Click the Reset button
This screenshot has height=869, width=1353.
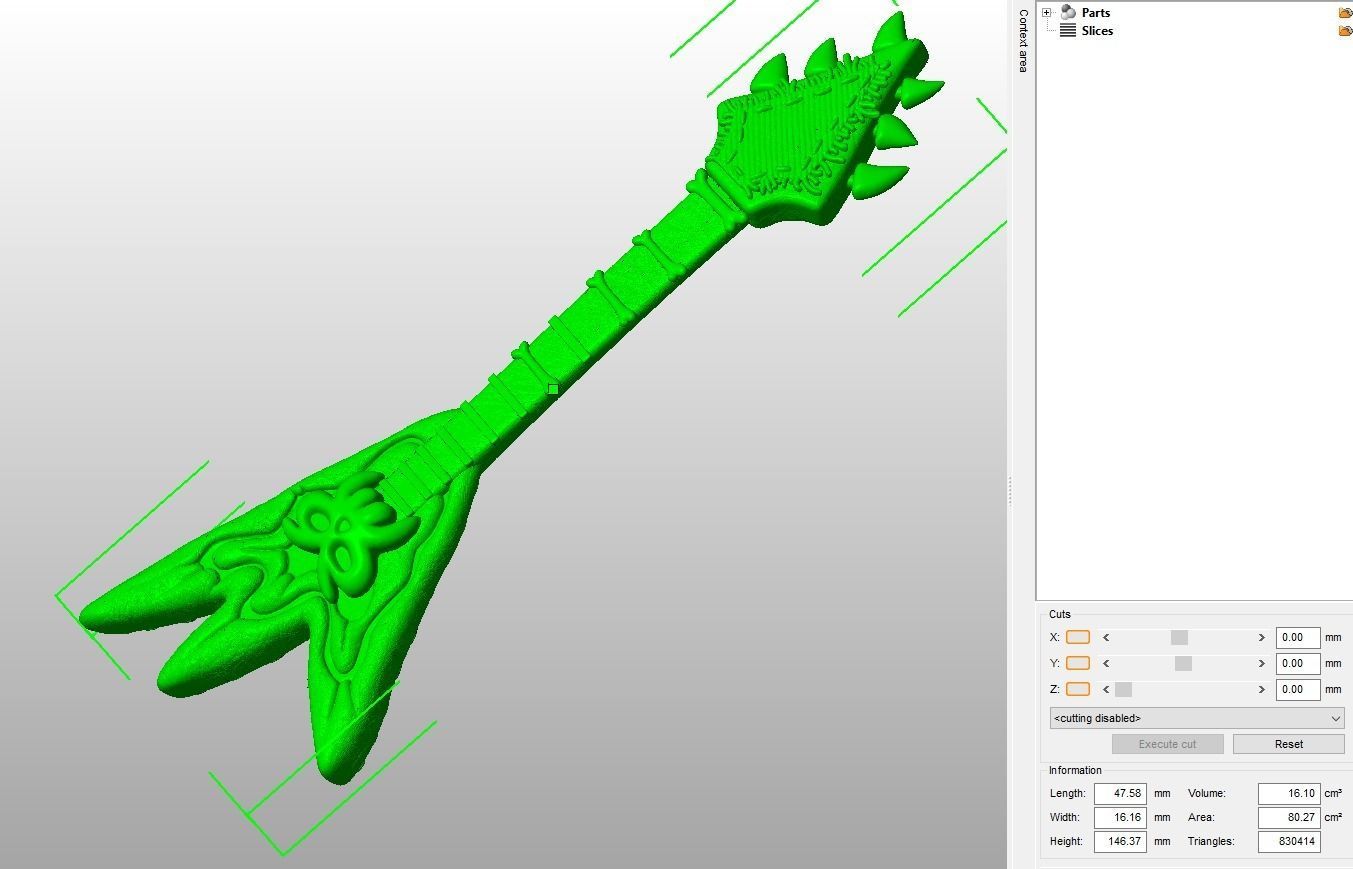1288,744
